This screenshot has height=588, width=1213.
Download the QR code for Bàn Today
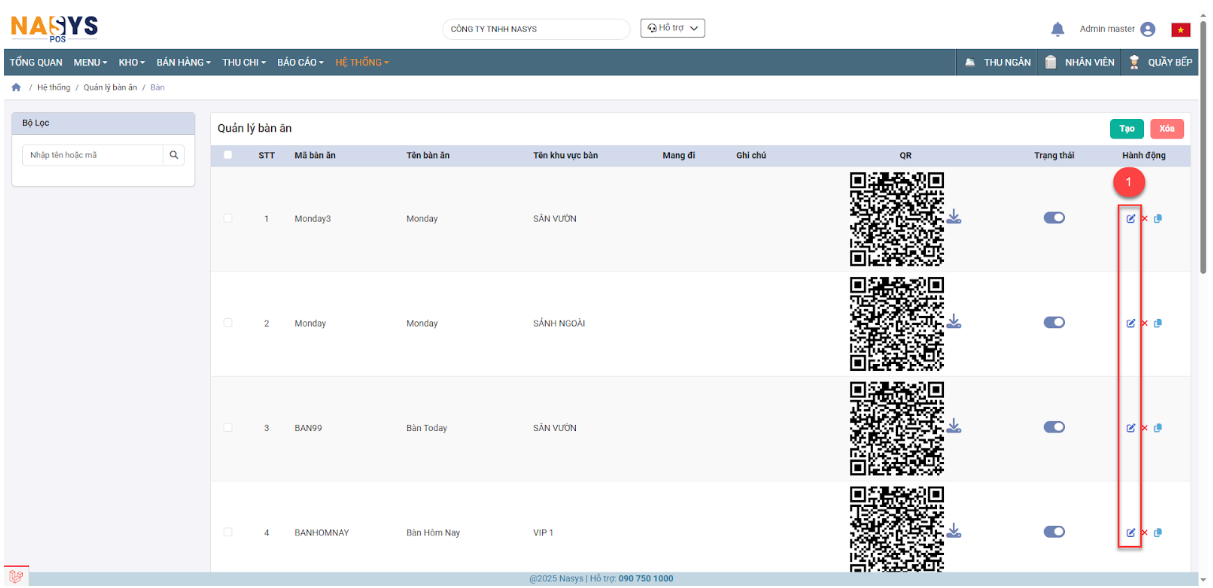point(954,427)
